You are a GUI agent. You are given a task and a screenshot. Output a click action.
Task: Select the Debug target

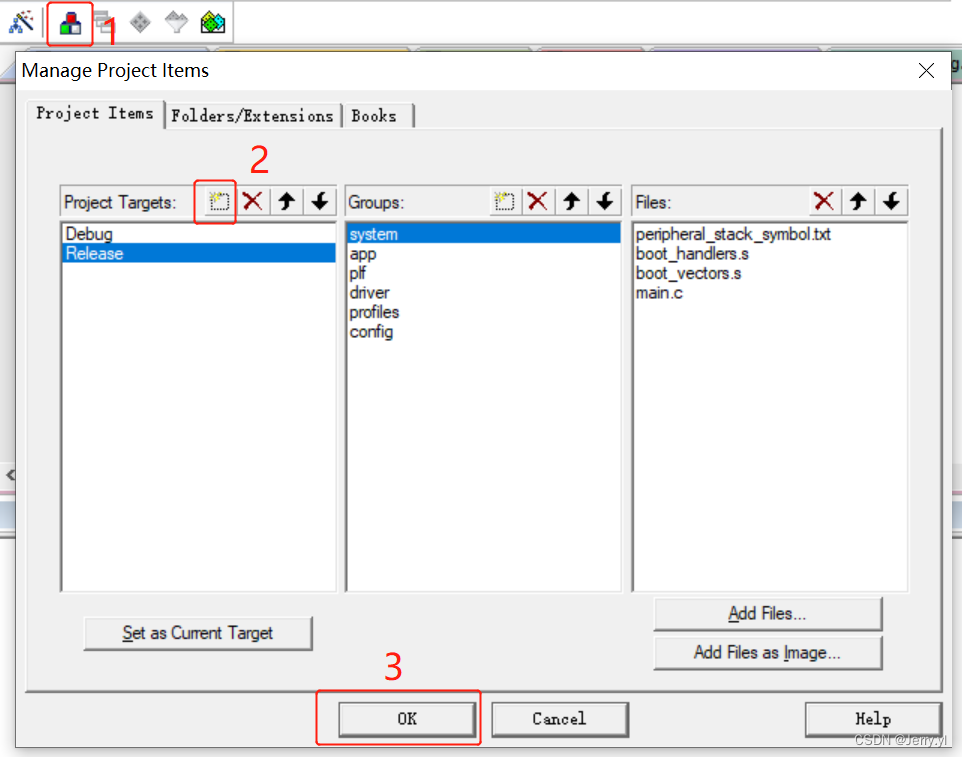[199, 234]
